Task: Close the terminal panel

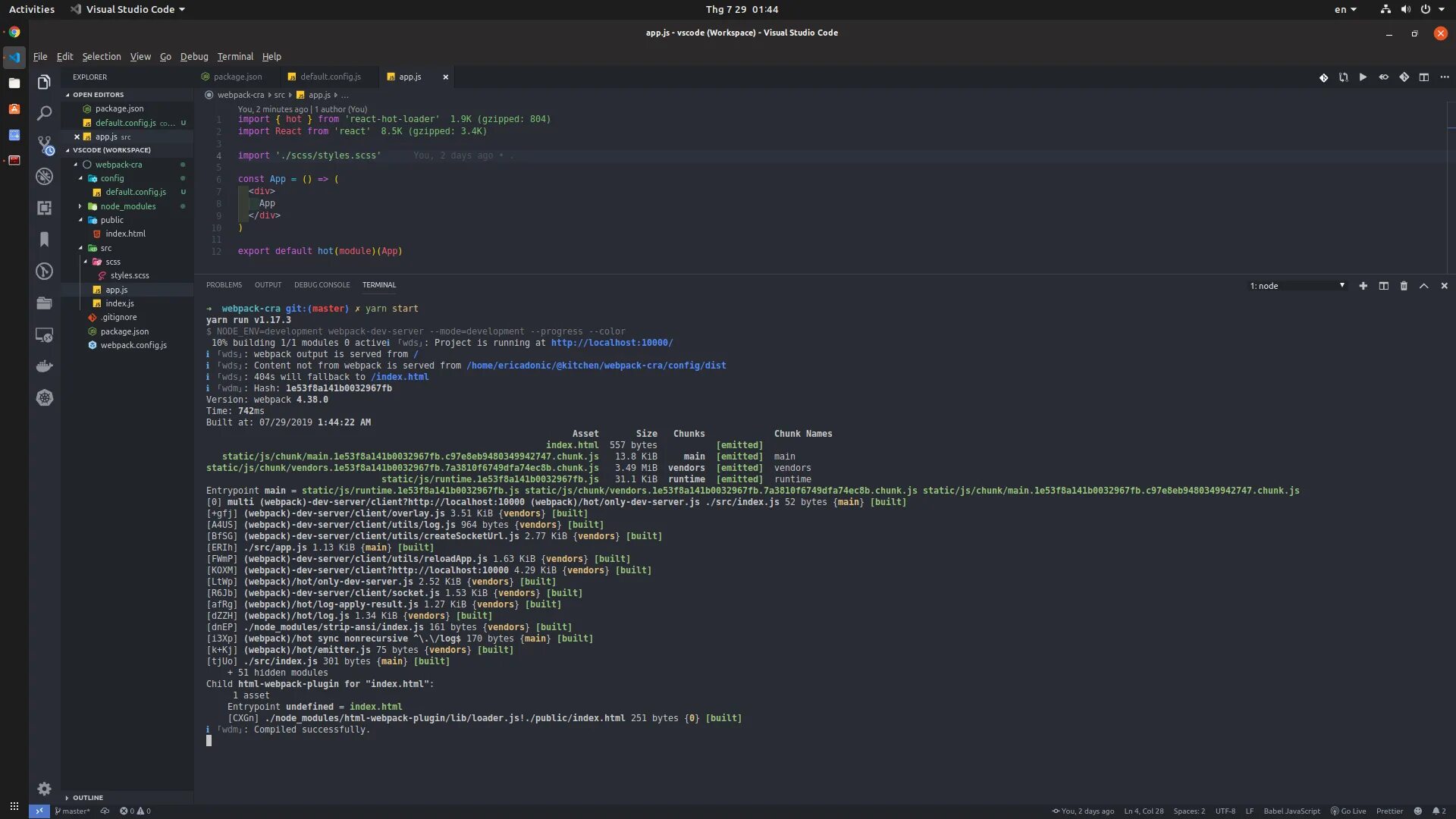Action: tap(1444, 286)
